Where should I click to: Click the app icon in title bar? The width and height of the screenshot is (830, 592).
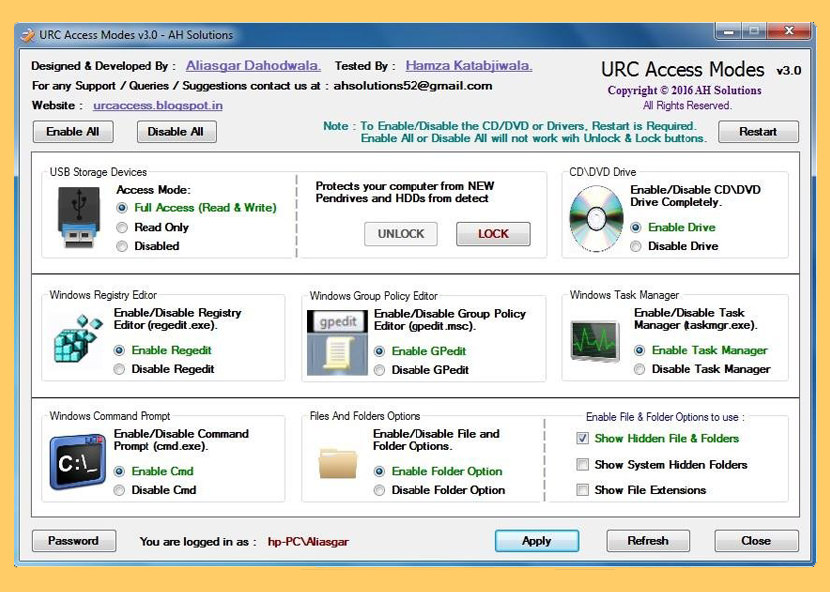(x=27, y=35)
